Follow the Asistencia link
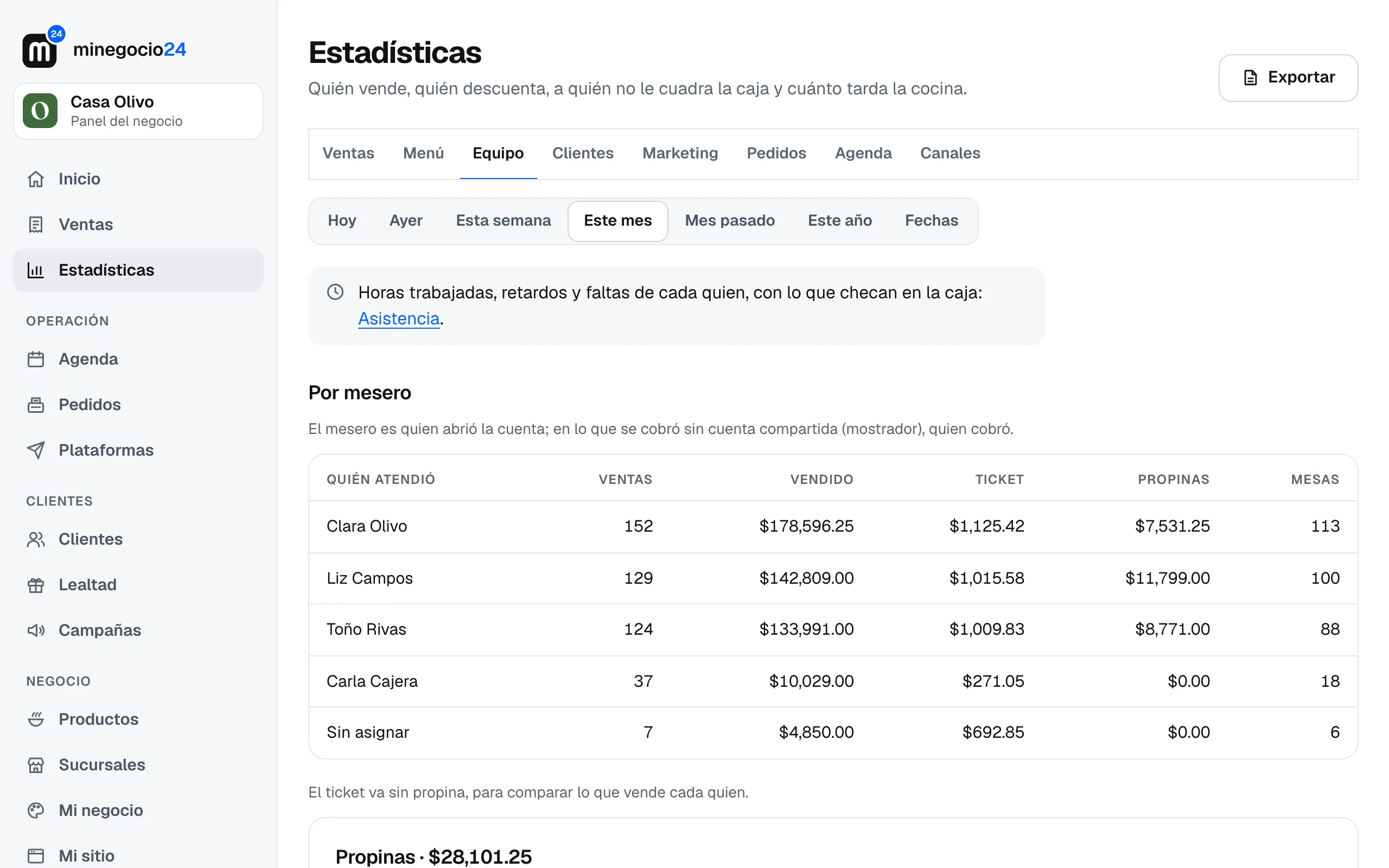Image resolution: width=1389 pixels, height=868 pixels. click(x=399, y=318)
